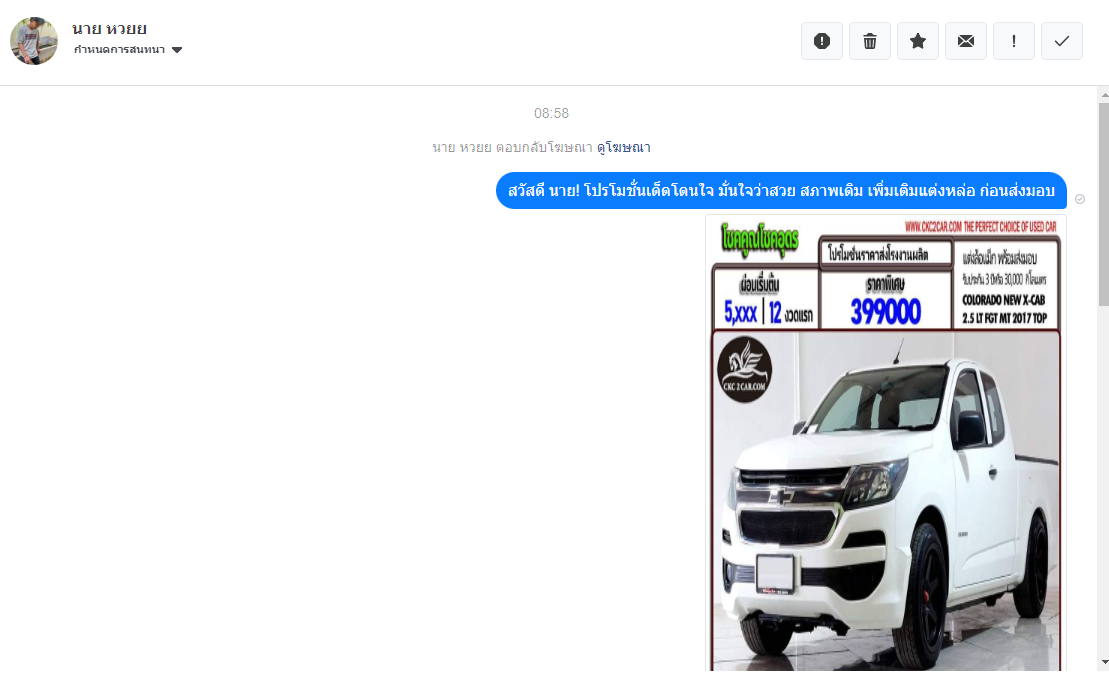The image size is (1109, 678).
Task: Click the message delivered status icon
Action: click(x=1080, y=199)
